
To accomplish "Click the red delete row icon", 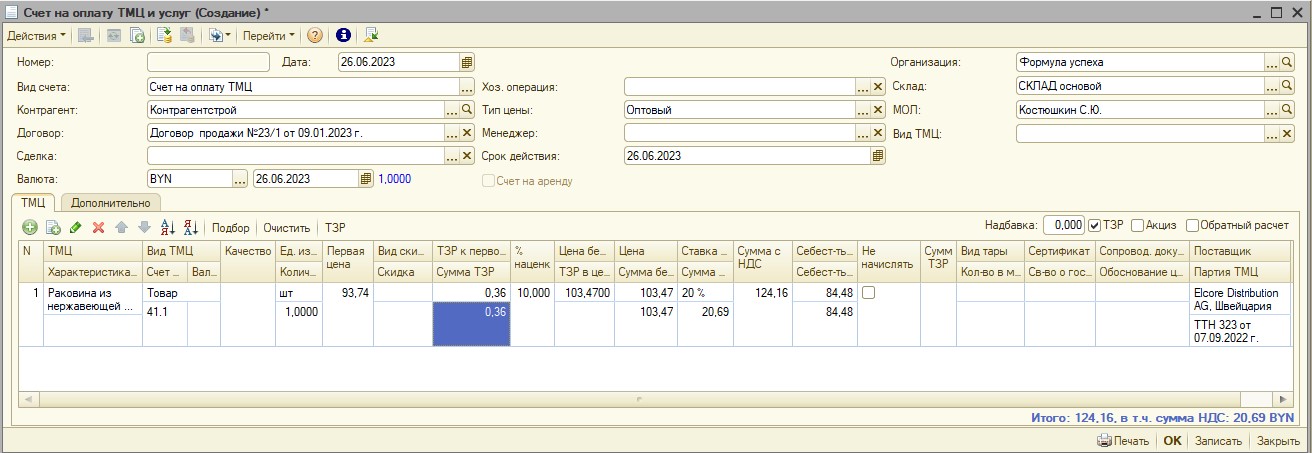I will coord(98,227).
